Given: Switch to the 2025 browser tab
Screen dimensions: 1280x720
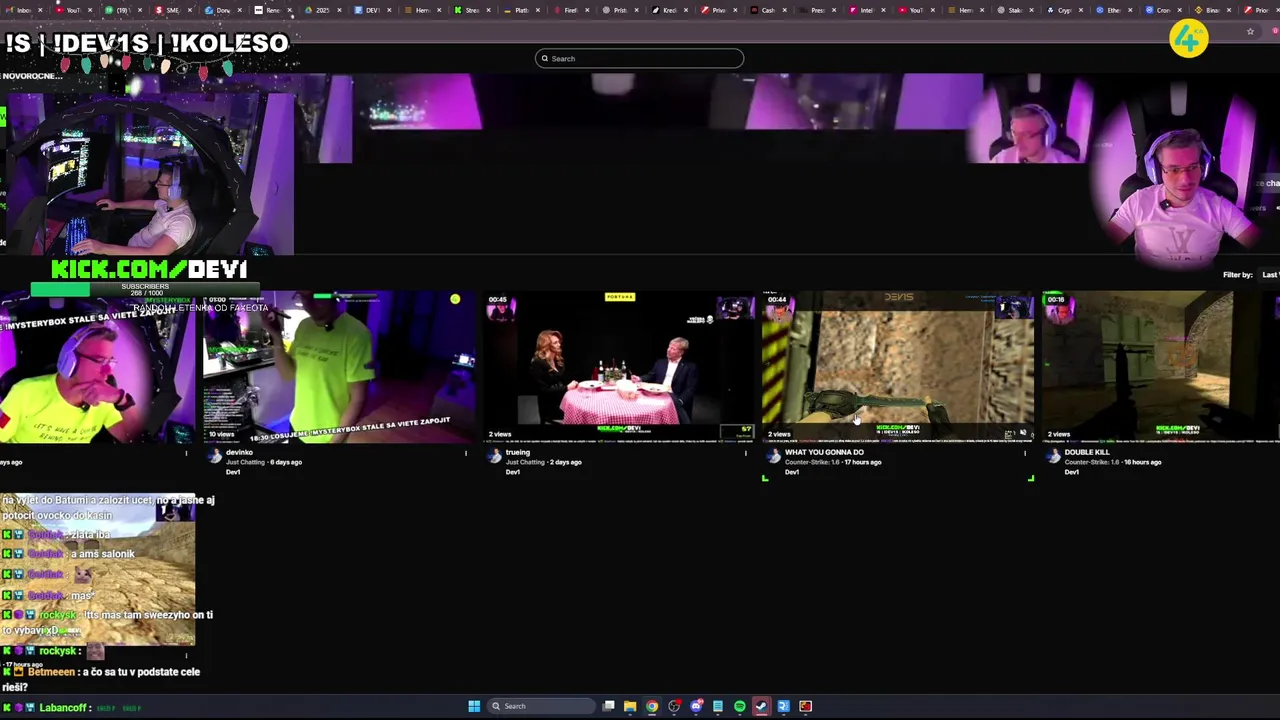Looking at the screenshot, I should pos(322,10).
